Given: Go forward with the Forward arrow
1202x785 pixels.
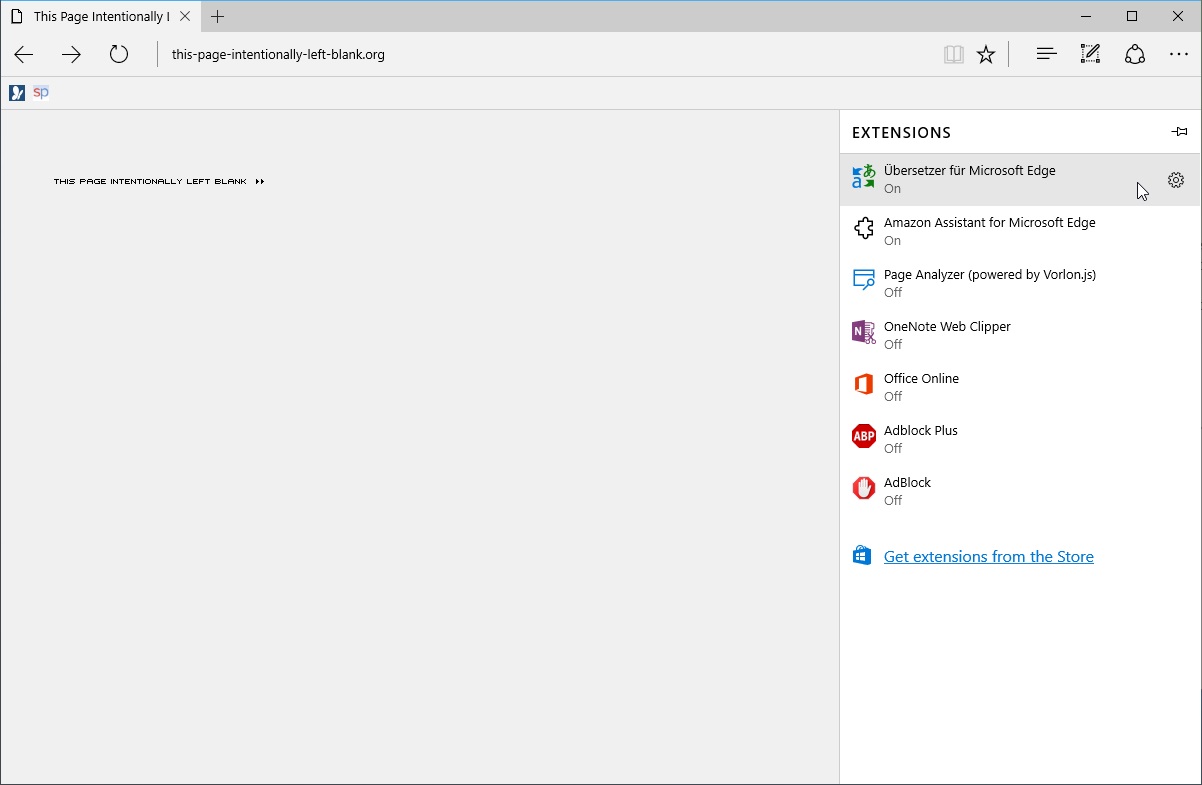Looking at the screenshot, I should (71, 55).
